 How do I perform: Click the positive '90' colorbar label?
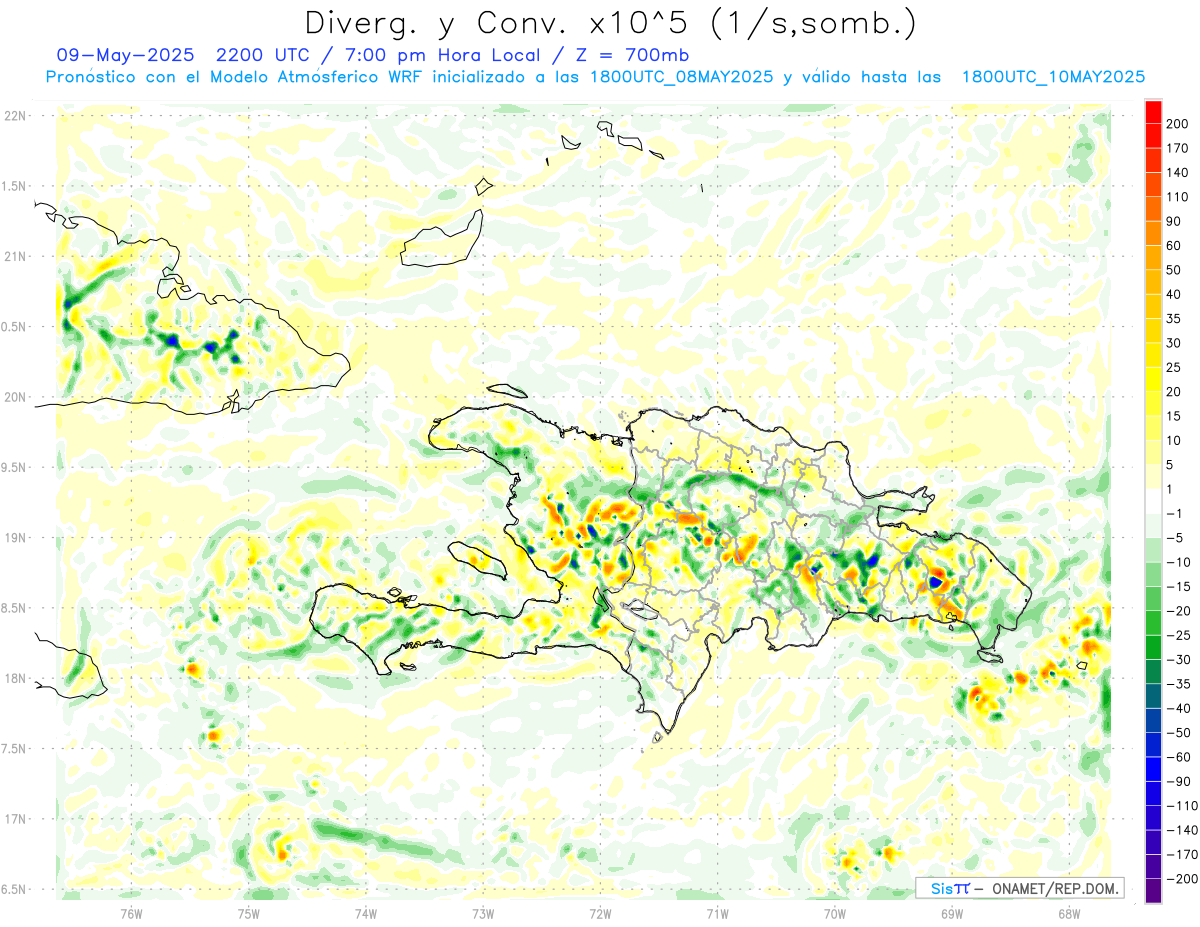[1174, 221]
